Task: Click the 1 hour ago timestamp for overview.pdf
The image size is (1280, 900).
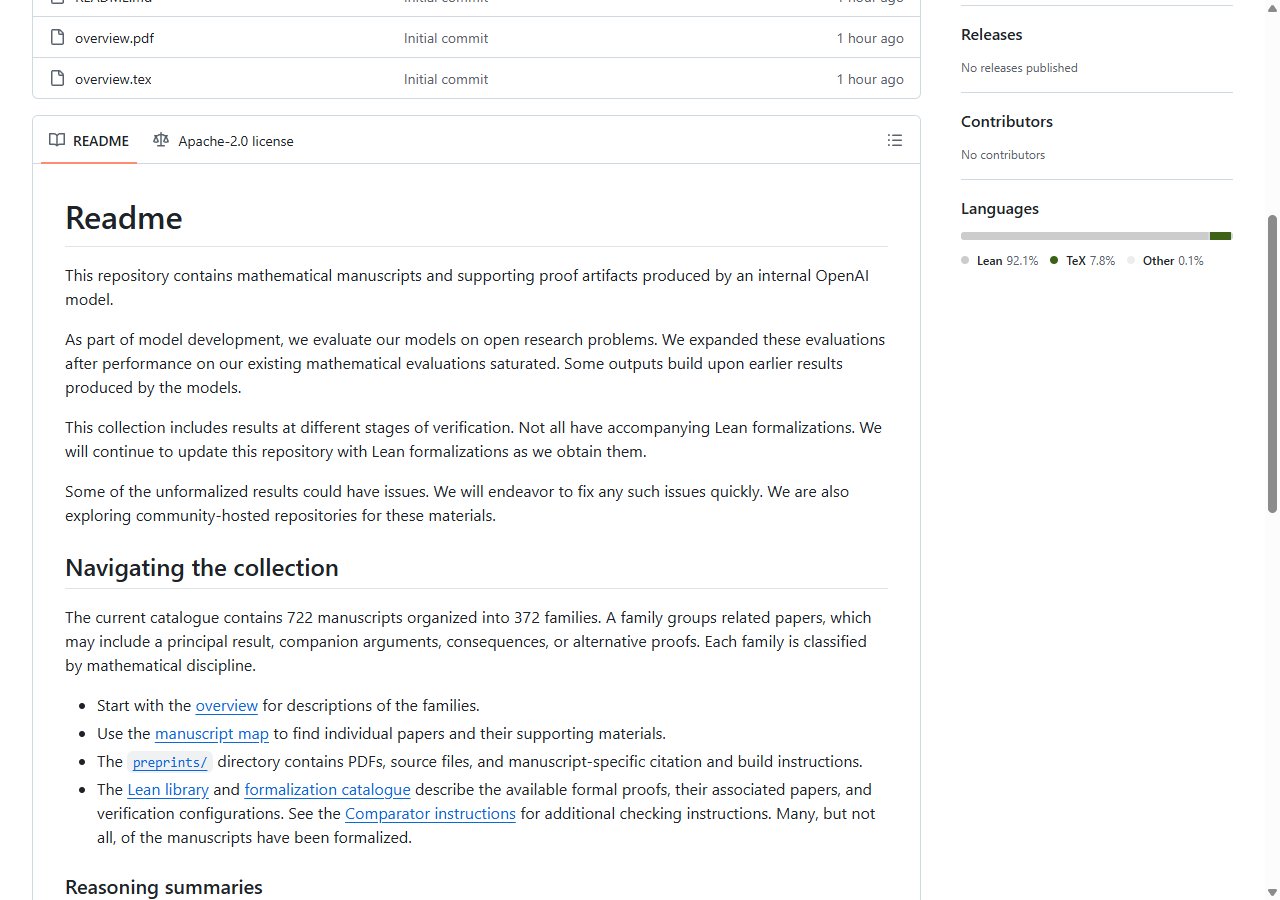Action: 870,39
